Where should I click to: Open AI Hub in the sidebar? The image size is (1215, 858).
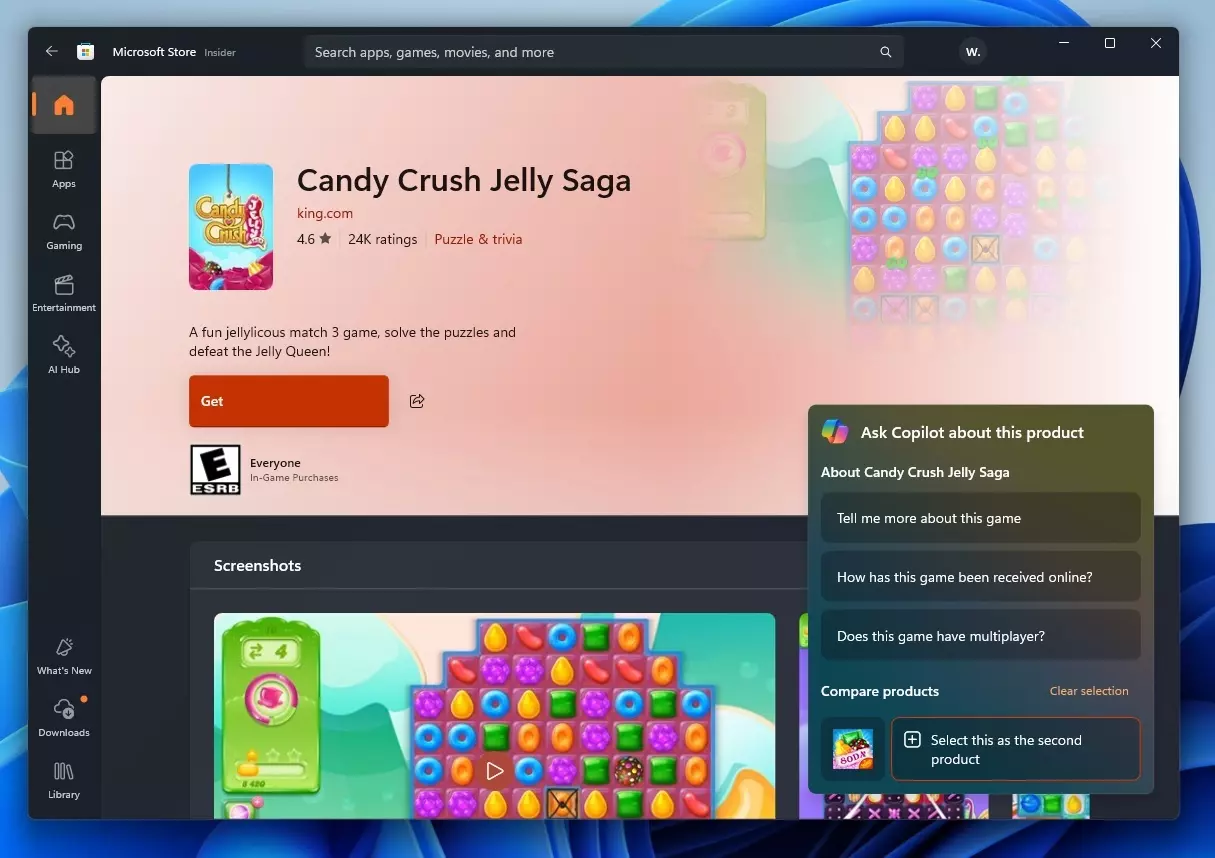[64, 354]
